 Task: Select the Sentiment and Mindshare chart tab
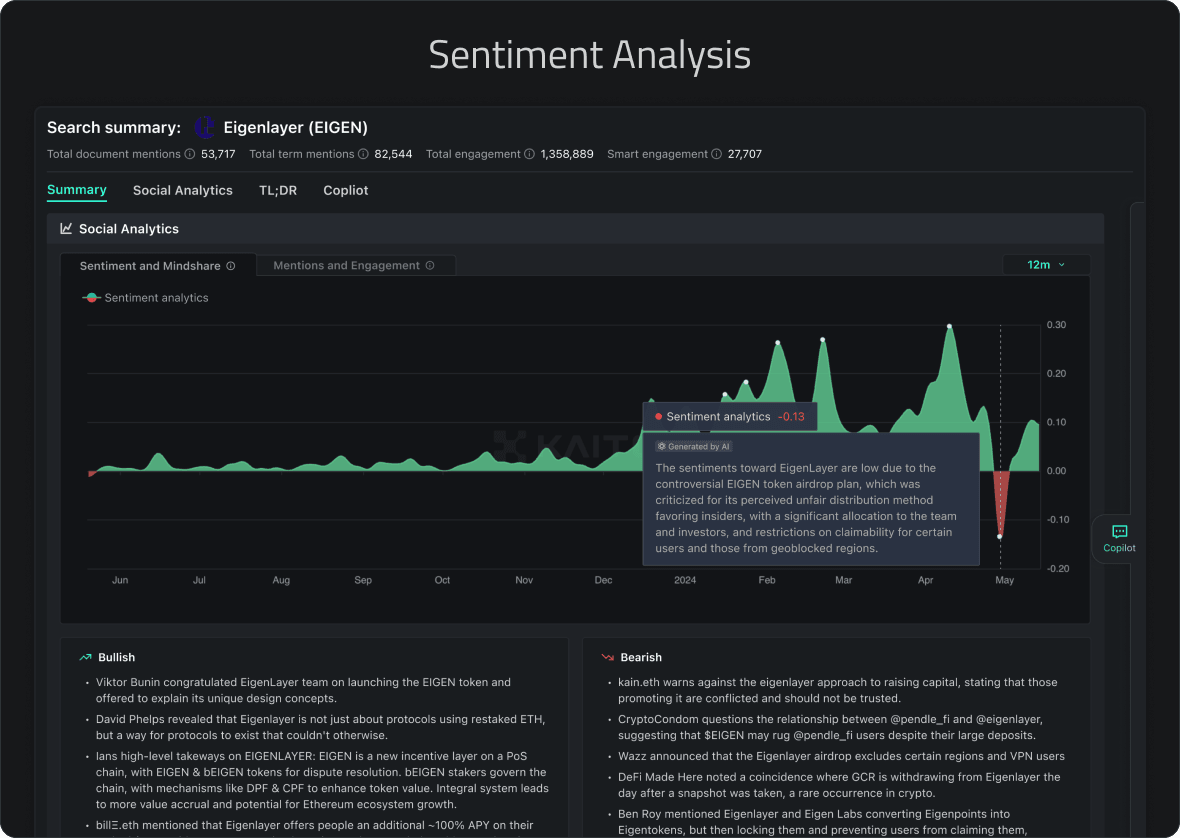pyautogui.click(x=157, y=266)
